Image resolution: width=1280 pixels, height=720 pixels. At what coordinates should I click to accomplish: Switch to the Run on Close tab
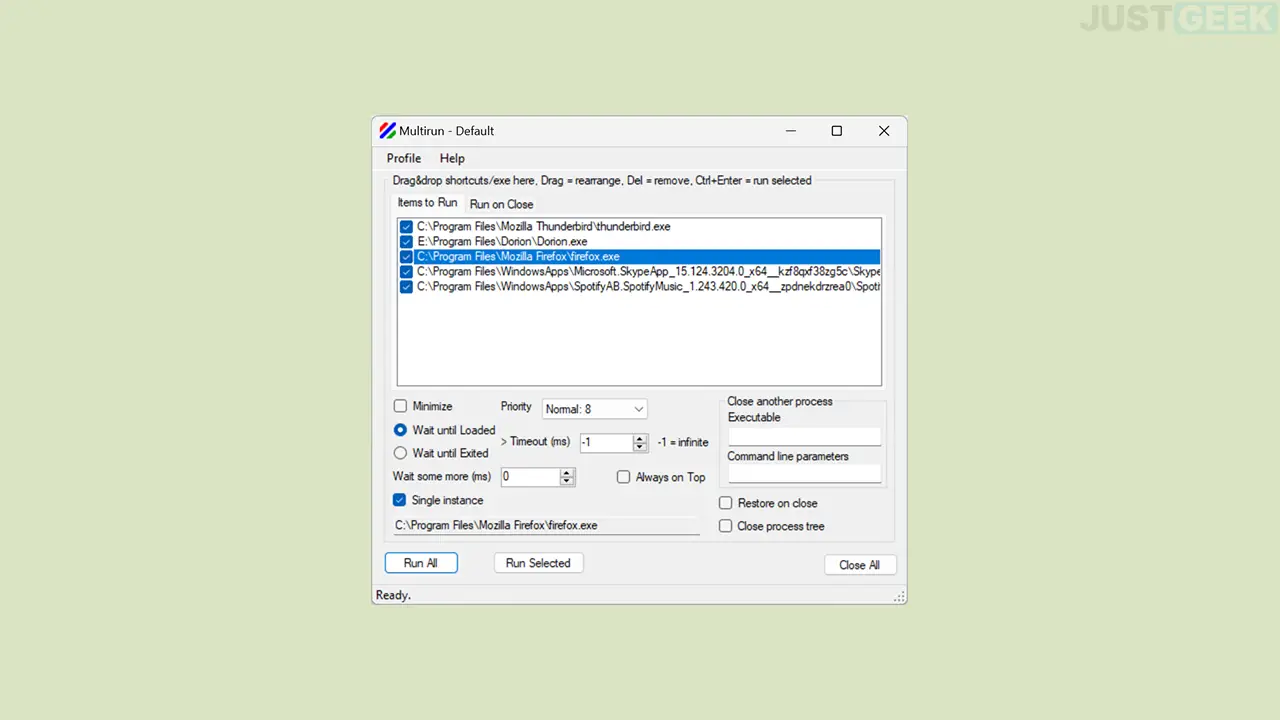coord(502,204)
